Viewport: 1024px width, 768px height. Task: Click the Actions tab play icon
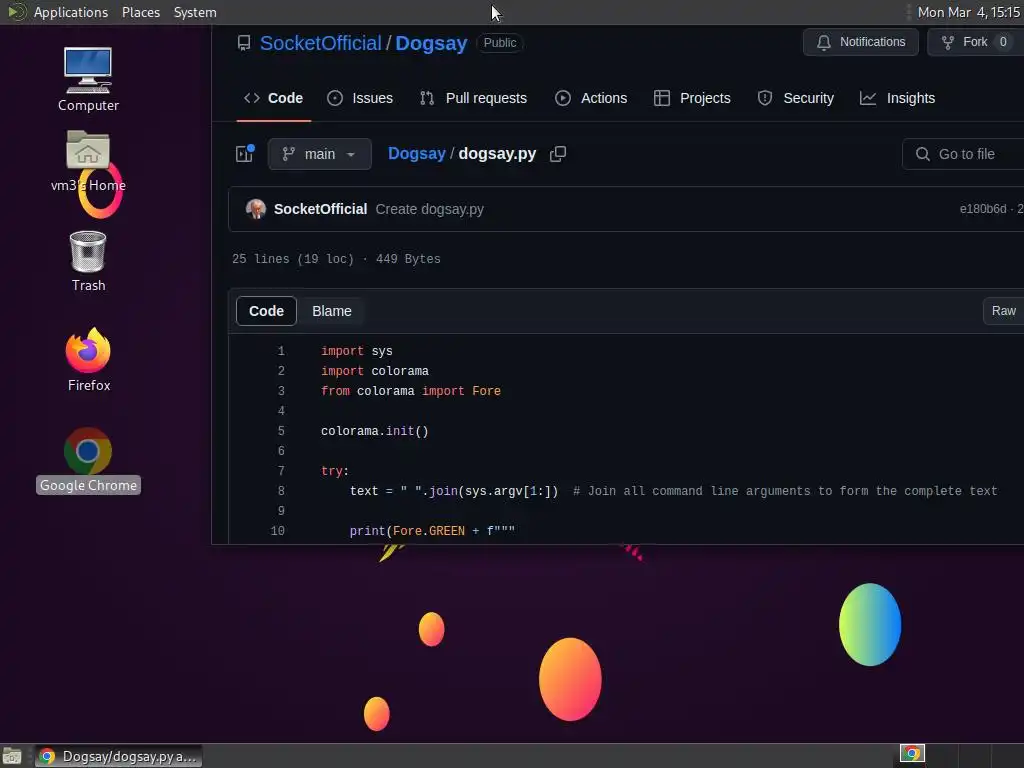pos(562,98)
